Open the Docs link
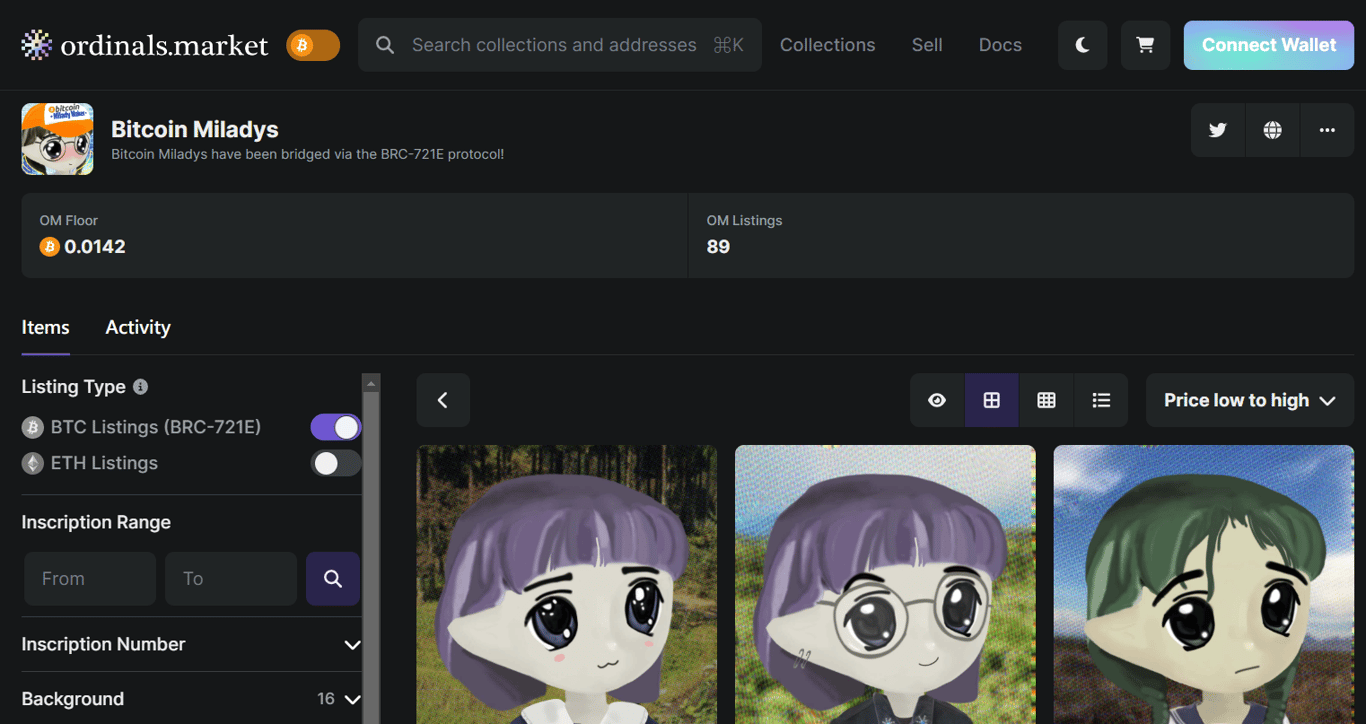The width and height of the screenshot is (1366, 724). pos(1000,45)
